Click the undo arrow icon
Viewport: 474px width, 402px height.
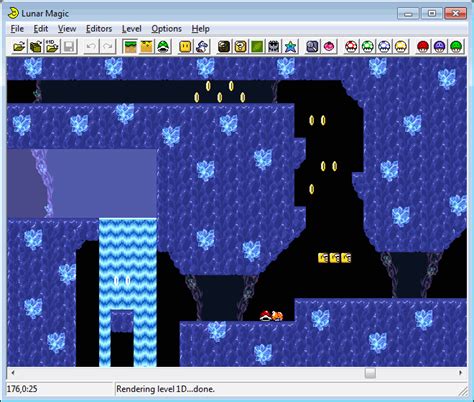pyautogui.click(x=90, y=46)
